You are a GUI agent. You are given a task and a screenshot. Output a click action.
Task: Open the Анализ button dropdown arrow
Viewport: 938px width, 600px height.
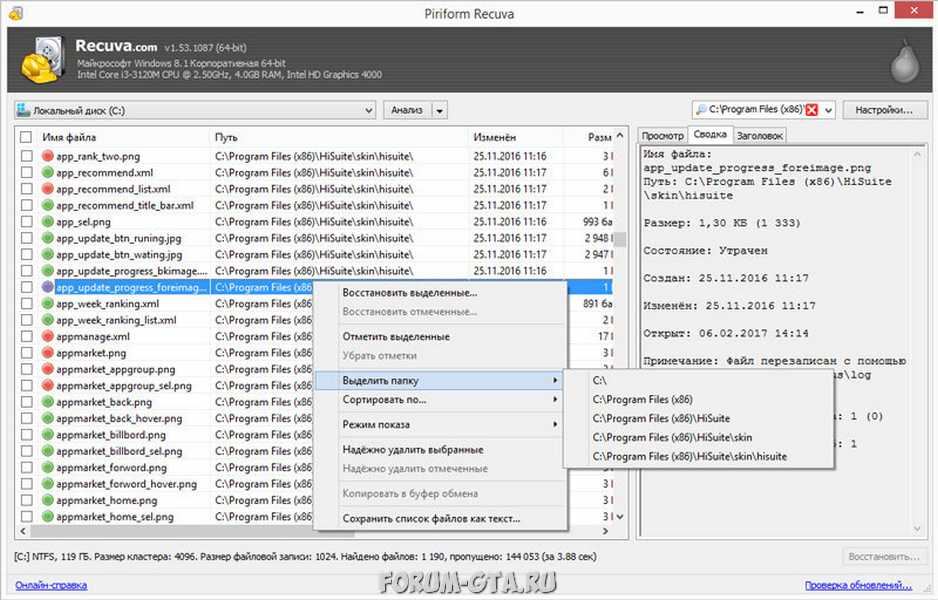(440, 111)
